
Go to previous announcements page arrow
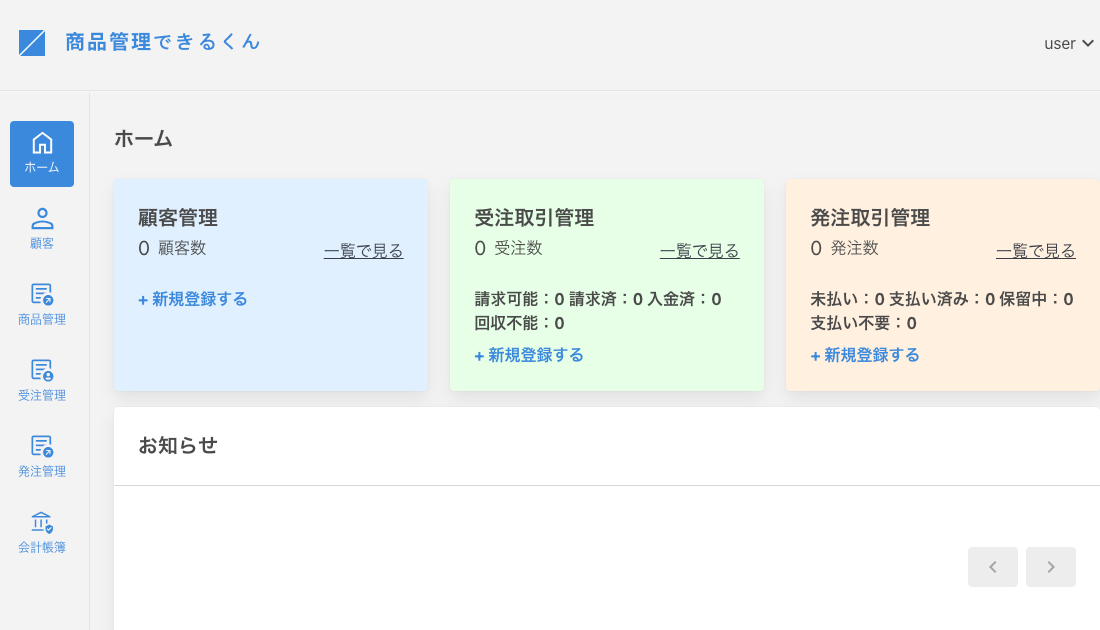[x=992, y=567]
